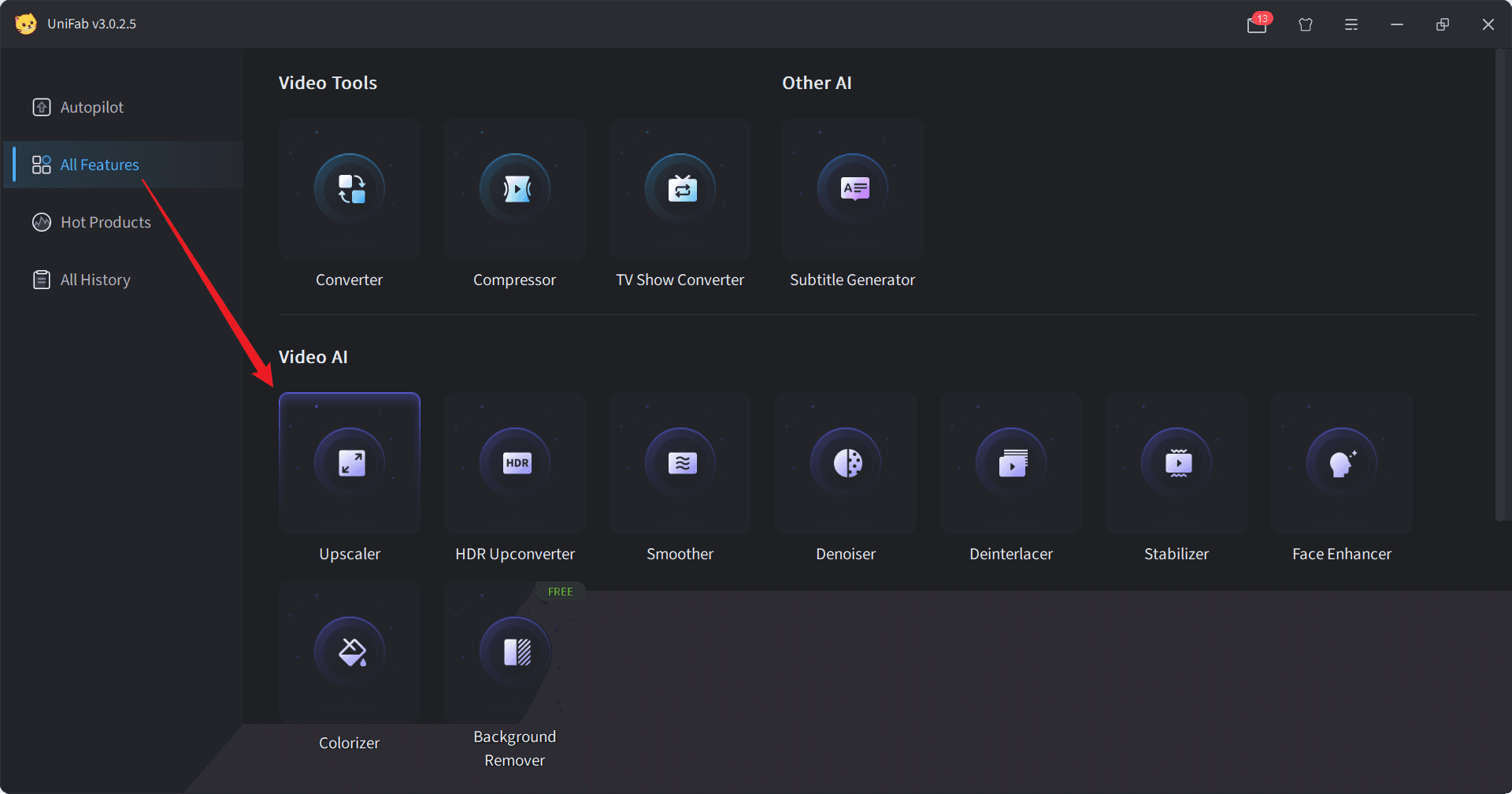Image resolution: width=1512 pixels, height=794 pixels.
Task: Click the UniFab app logo
Action: click(x=26, y=24)
